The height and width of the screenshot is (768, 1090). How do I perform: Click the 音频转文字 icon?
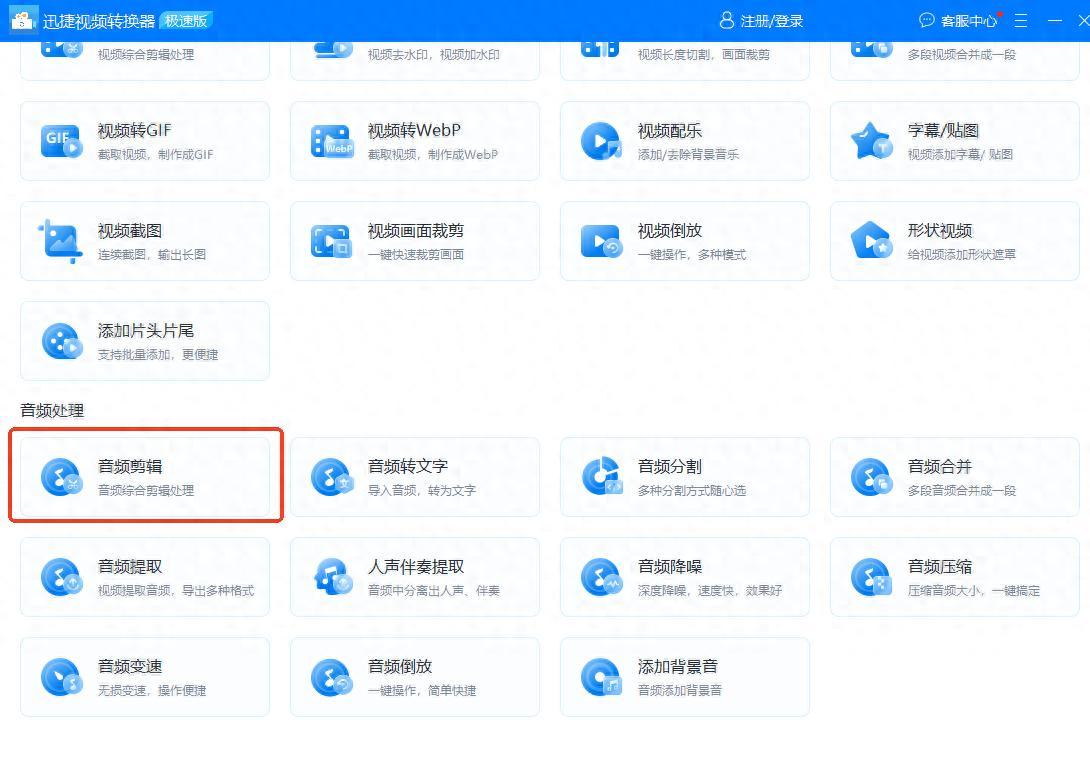tap(331, 477)
